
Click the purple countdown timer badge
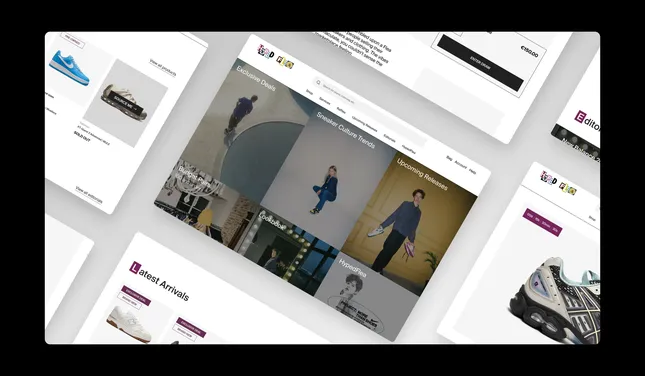[x=543, y=222]
